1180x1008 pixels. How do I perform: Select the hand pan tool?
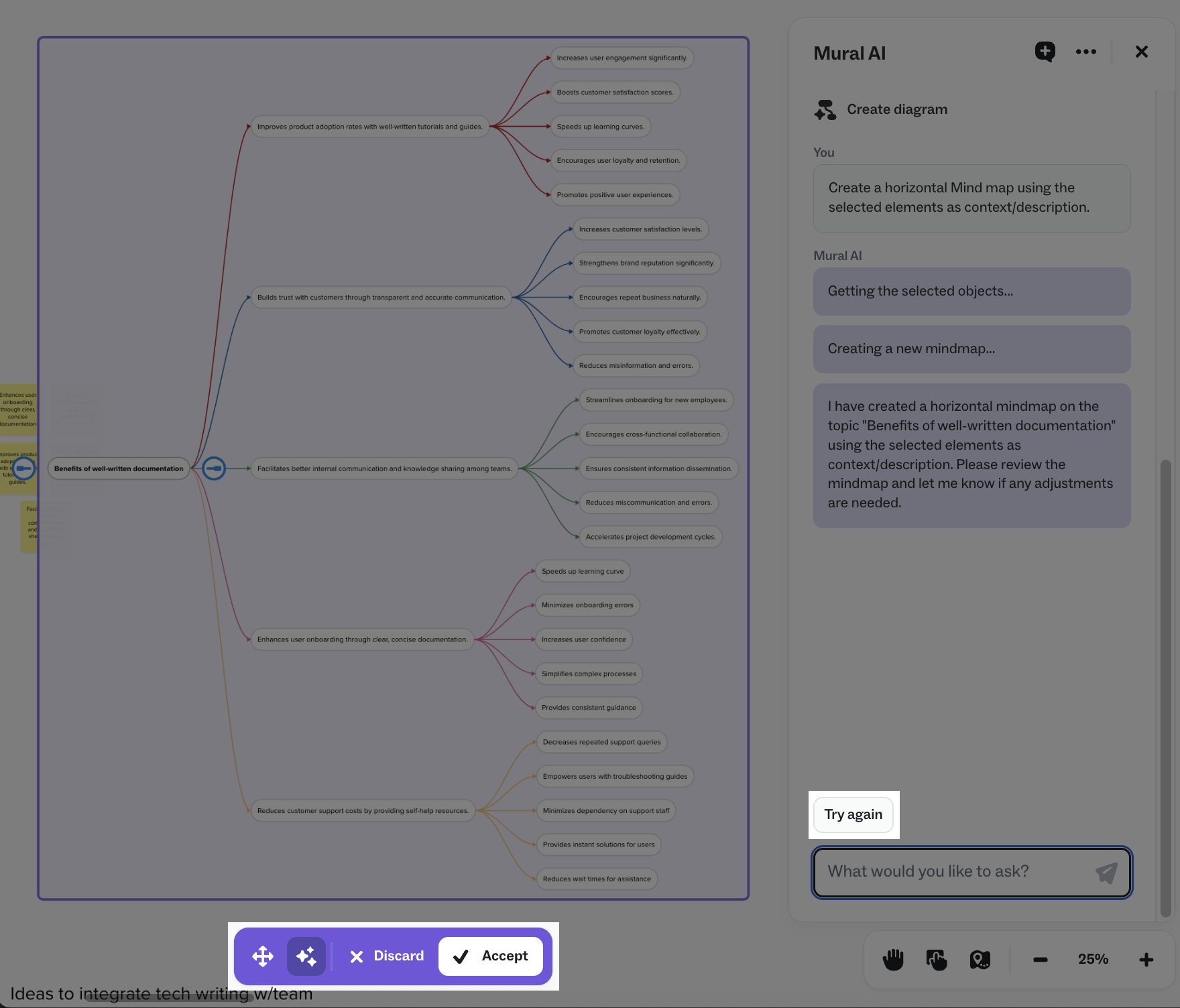893,960
